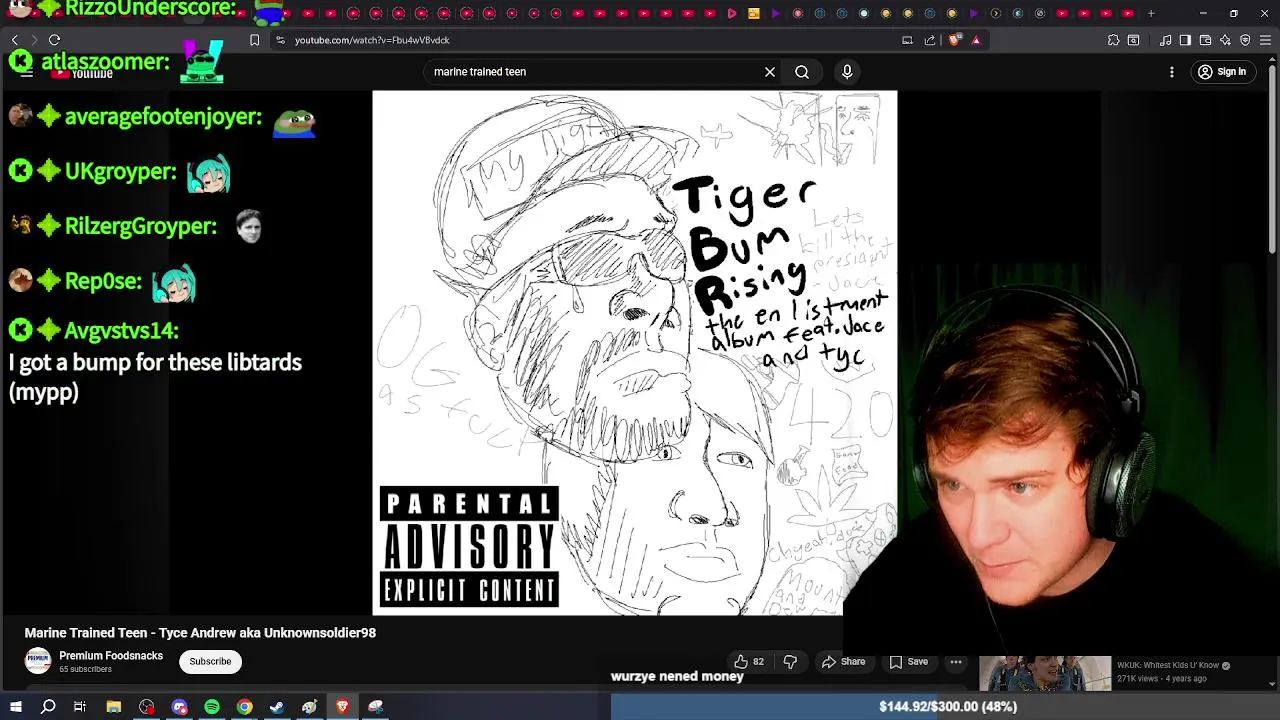This screenshot has width=1280, height=720.
Task: Open the cast/screen icon in the address bar
Action: coord(907,40)
